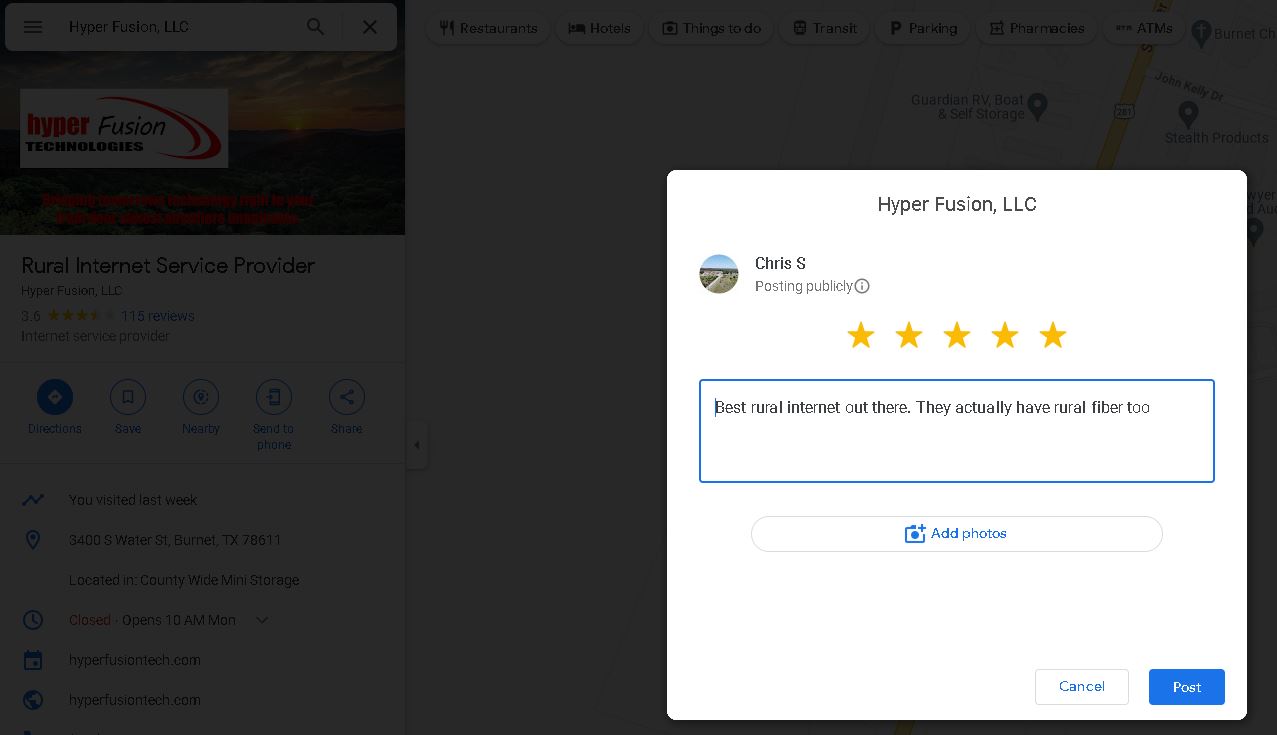Viewport: 1277px width, 735px height.
Task: Click the Closed · Opens 10 AM Mon hours text
Action: pos(152,620)
